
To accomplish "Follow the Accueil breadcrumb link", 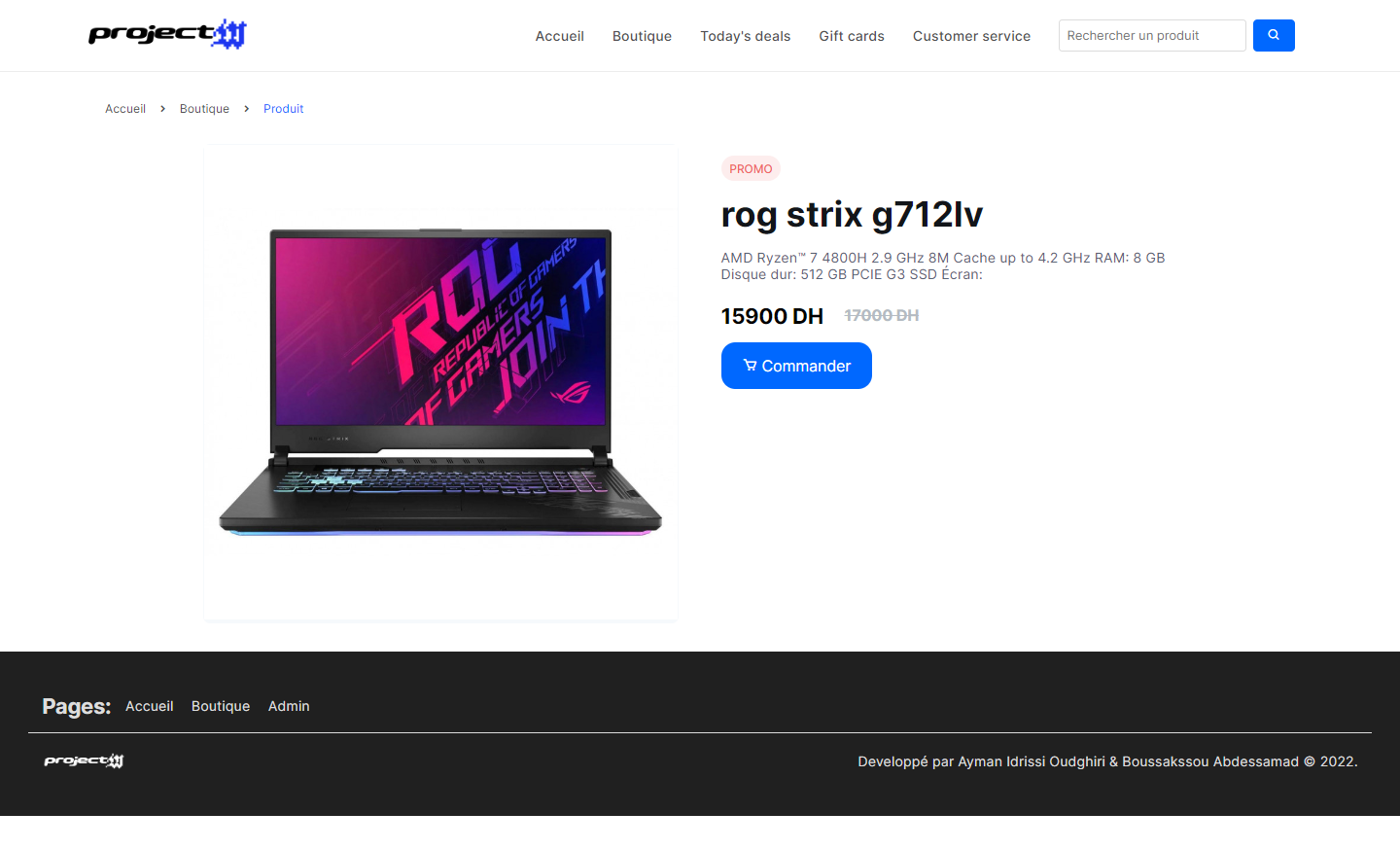I will point(125,109).
